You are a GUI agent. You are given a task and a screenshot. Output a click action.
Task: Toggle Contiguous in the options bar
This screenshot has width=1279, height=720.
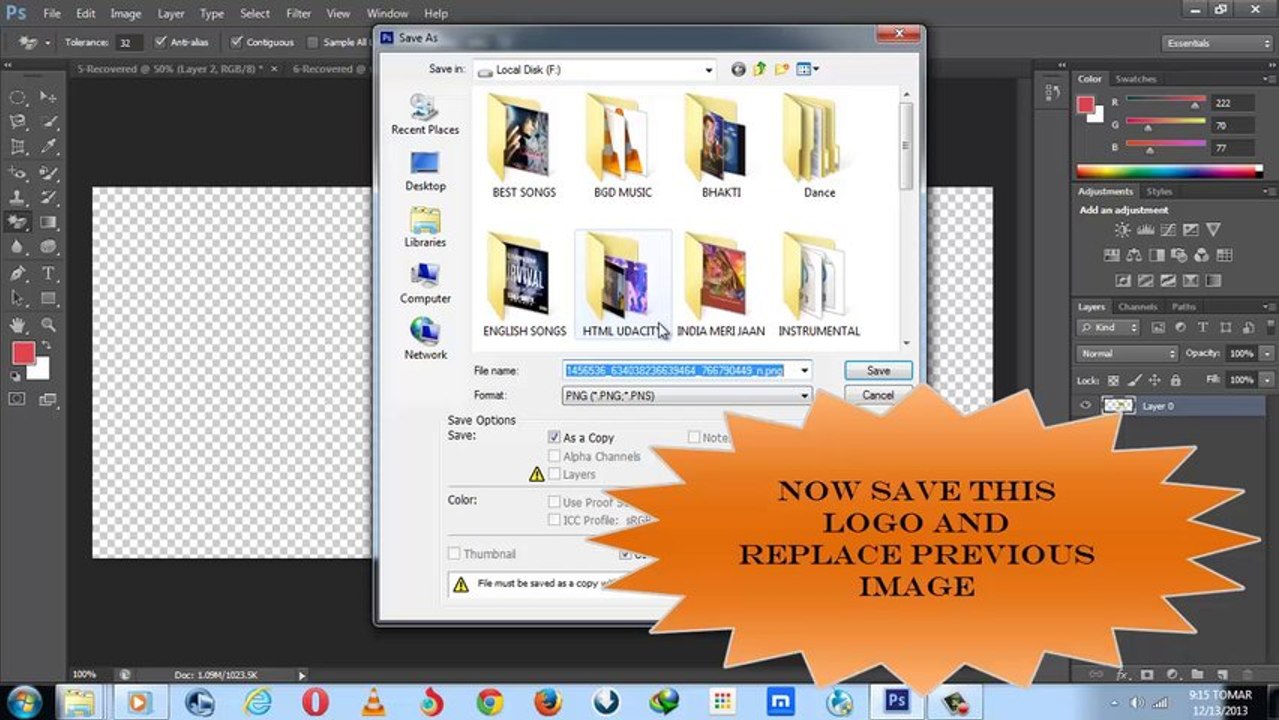(x=236, y=42)
